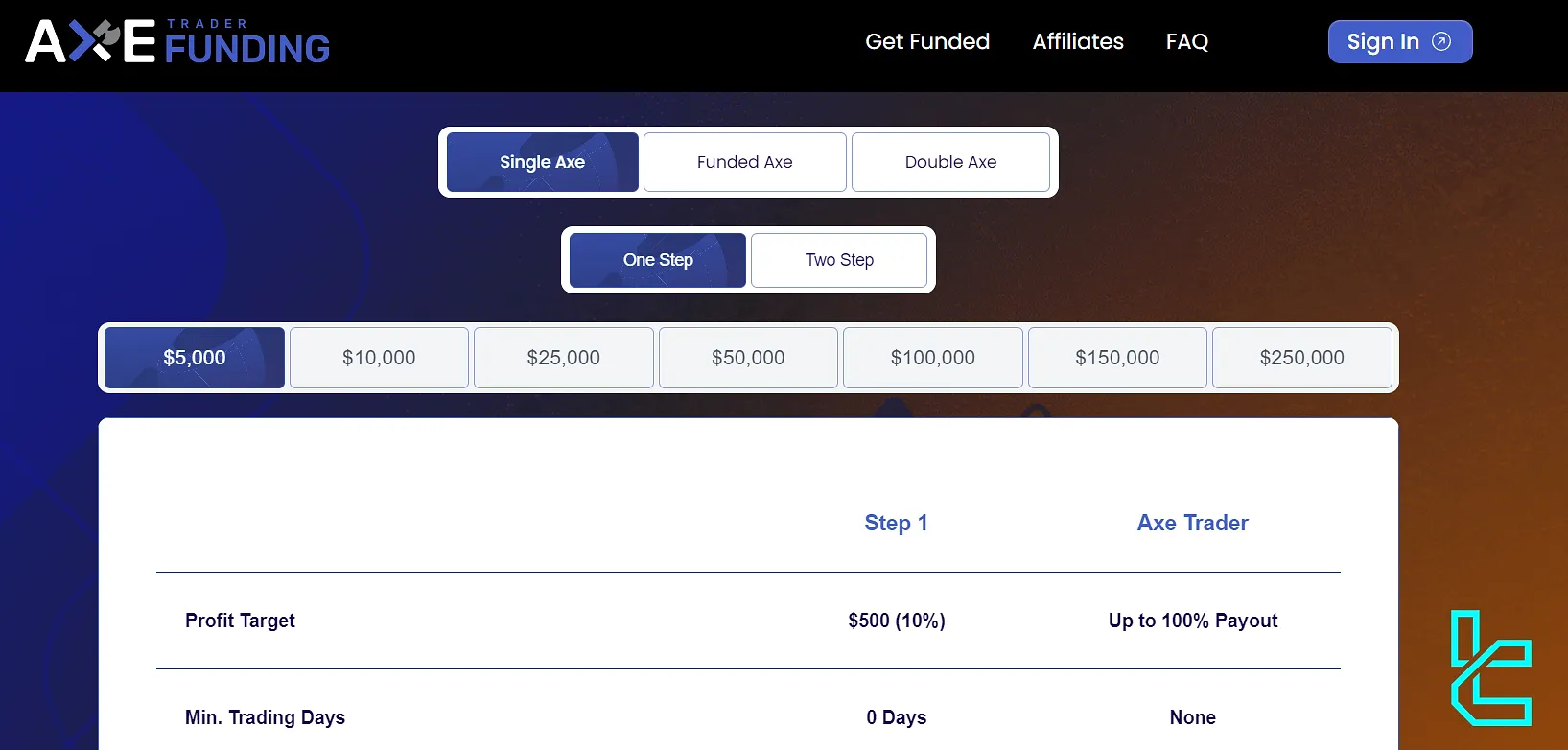The image size is (1568, 750).
Task: Pick the $50,000 account size
Action: [748, 358]
